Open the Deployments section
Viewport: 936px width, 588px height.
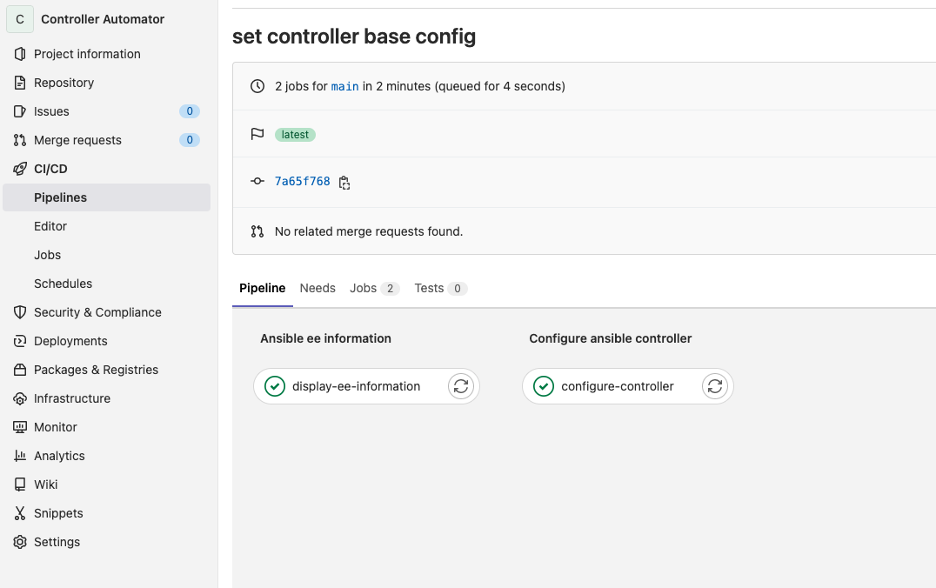[70, 341]
